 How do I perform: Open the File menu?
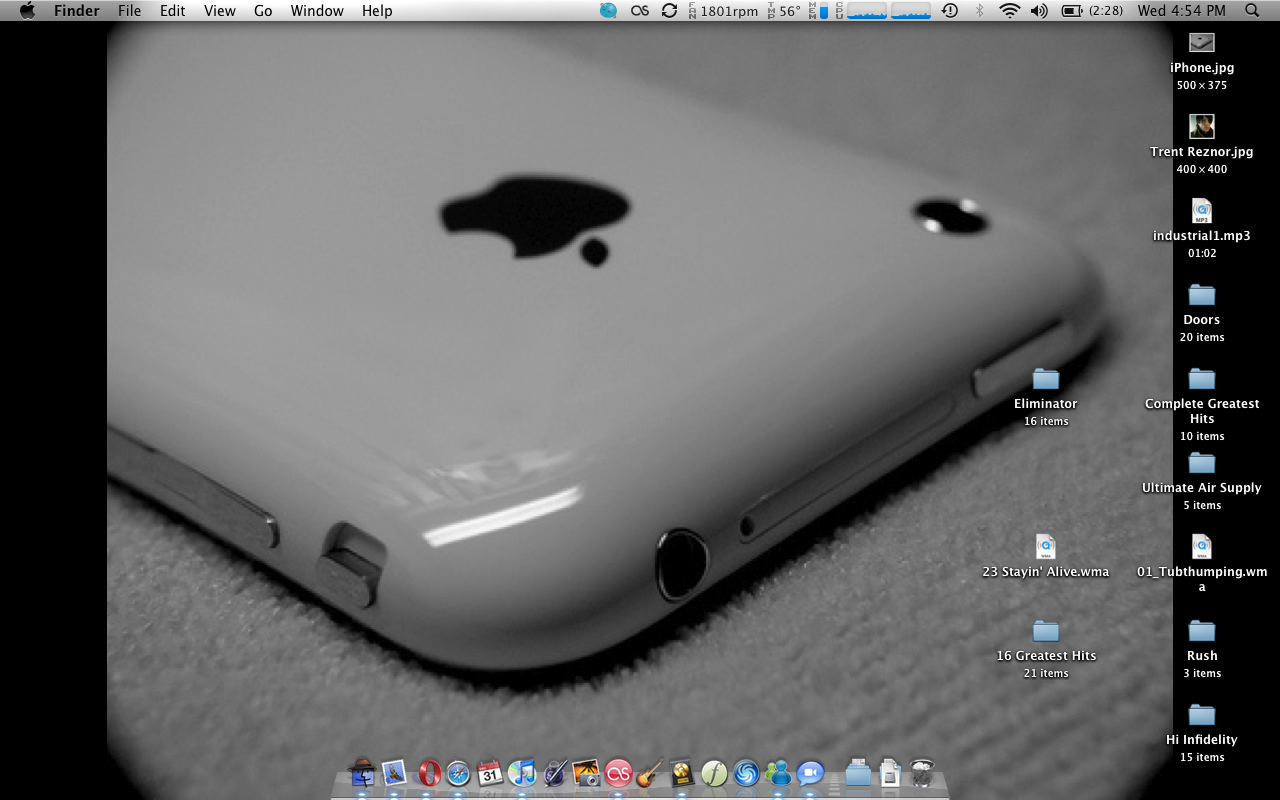(x=129, y=11)
